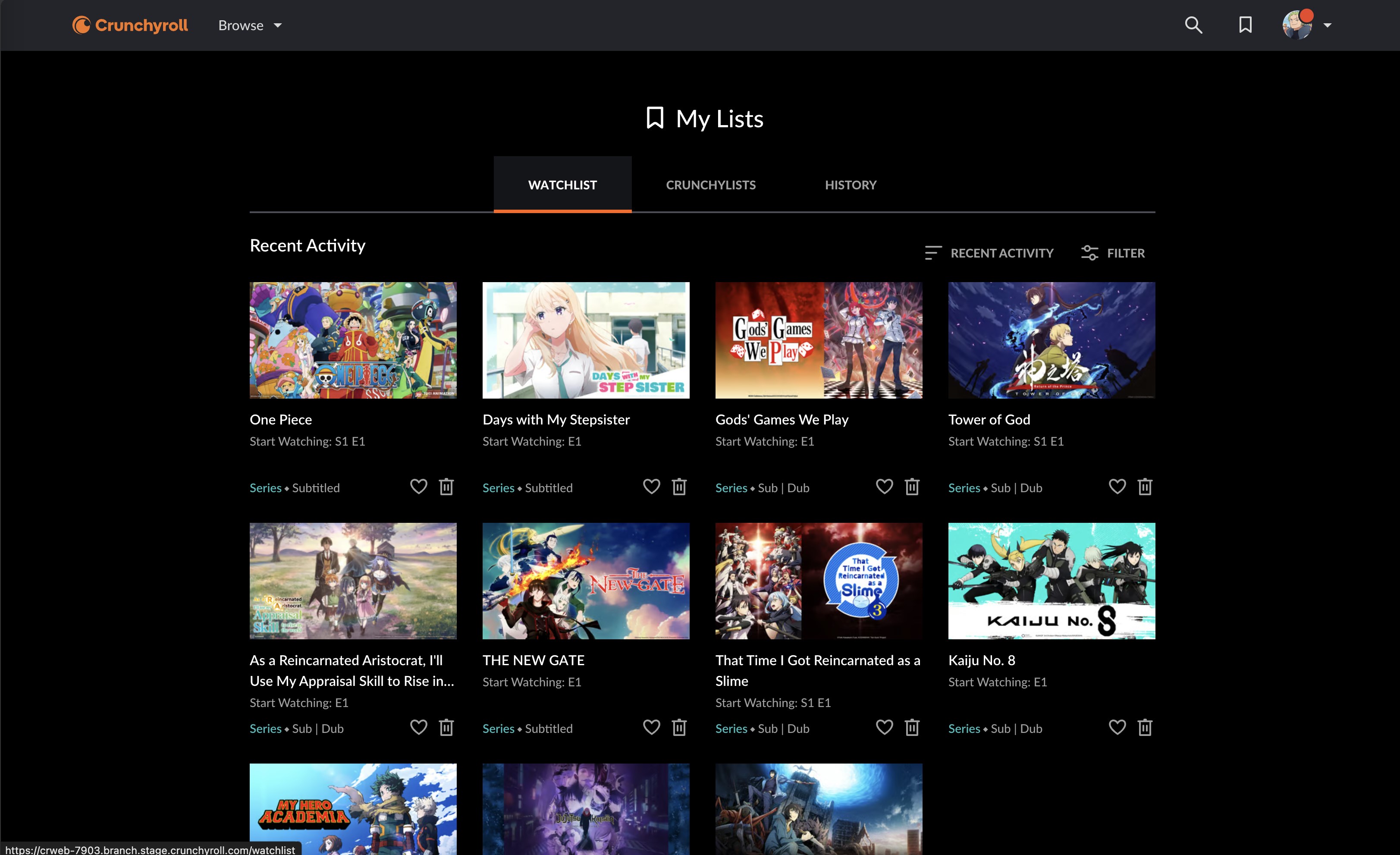Open the Series link under One Piece
Viewport: 1400px width, 855px height.
(x=265, y=487)
